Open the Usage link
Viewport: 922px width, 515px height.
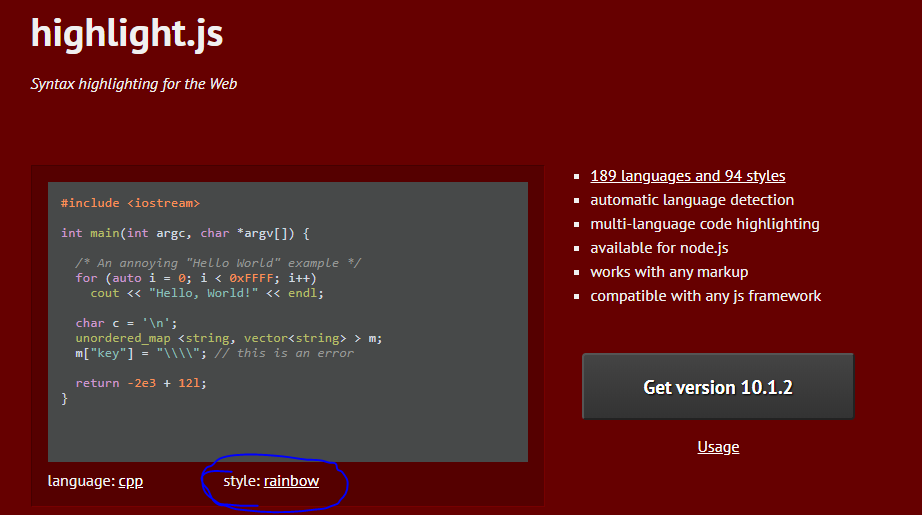[718, 447]
